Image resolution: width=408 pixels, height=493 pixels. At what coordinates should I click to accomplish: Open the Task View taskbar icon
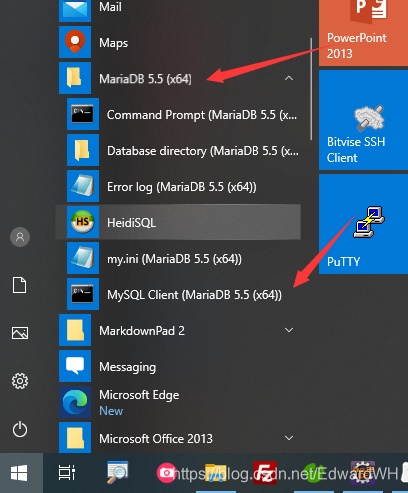point(67,473)
